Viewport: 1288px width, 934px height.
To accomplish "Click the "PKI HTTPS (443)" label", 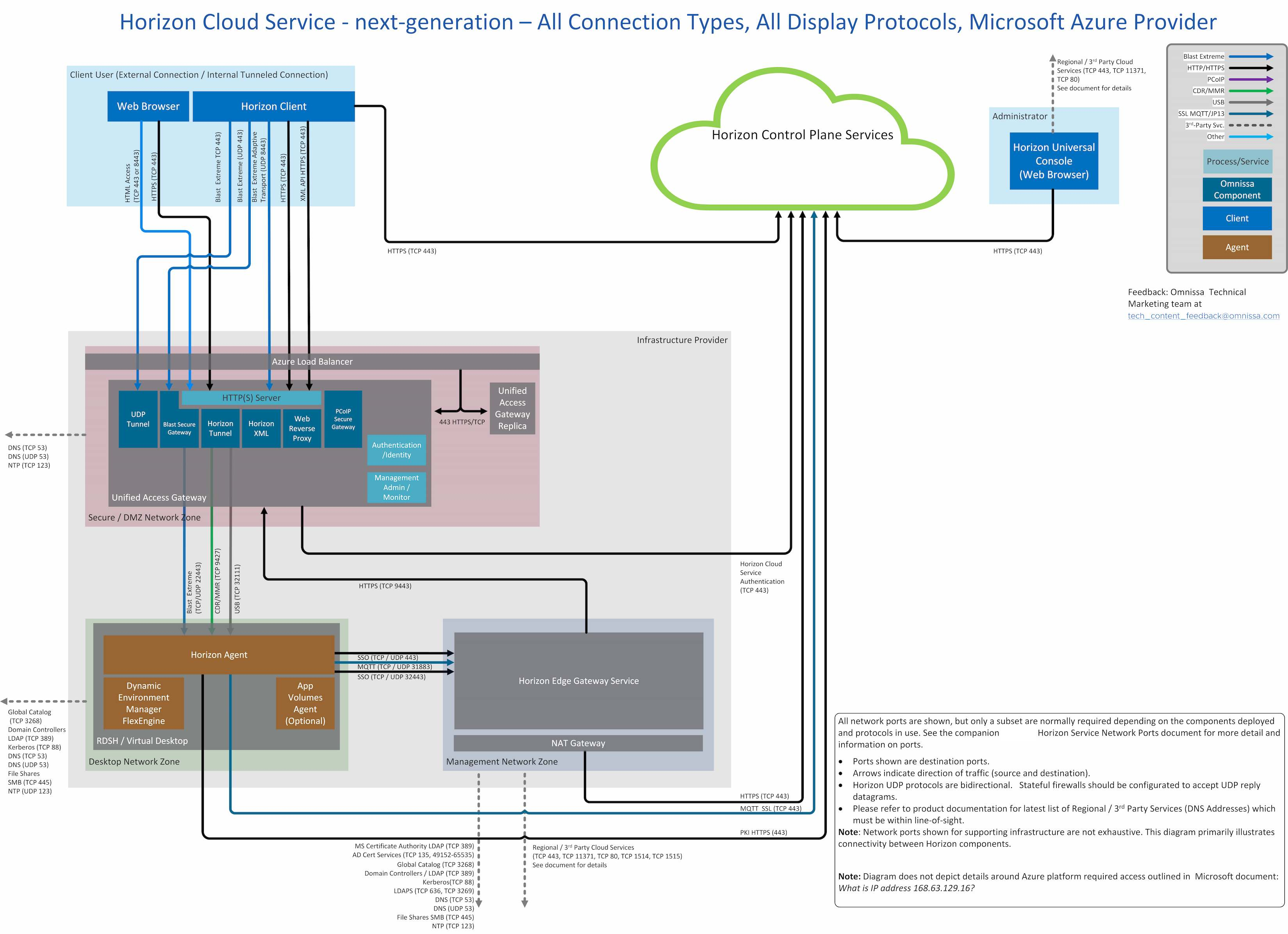I will coord(763,832).
